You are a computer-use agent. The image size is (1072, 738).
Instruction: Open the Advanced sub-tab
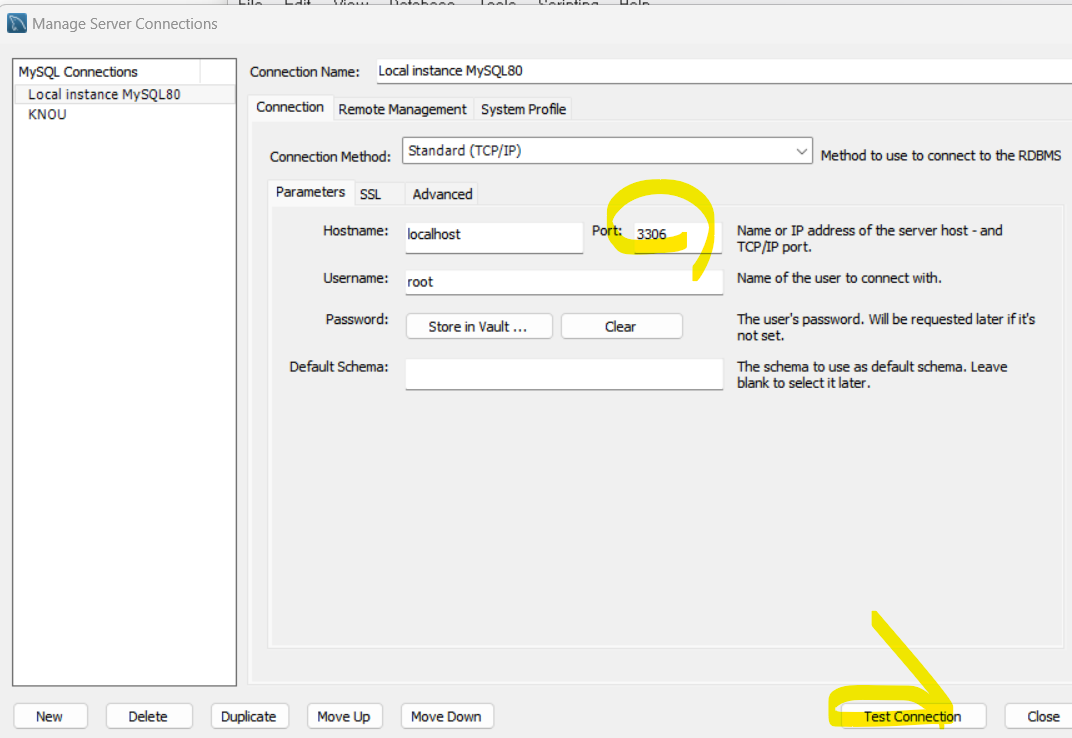(x=442, y=194)
